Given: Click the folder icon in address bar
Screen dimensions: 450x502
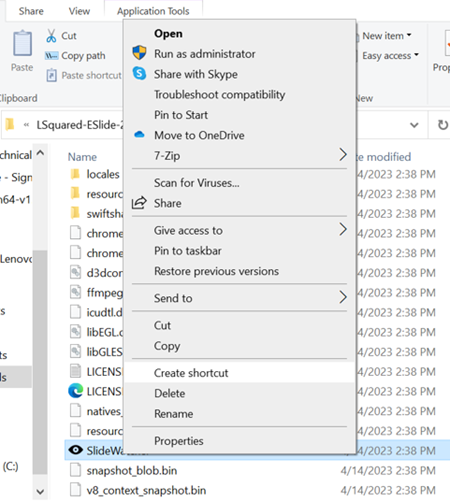Looking at the screenshot, I should pos(10,125).
